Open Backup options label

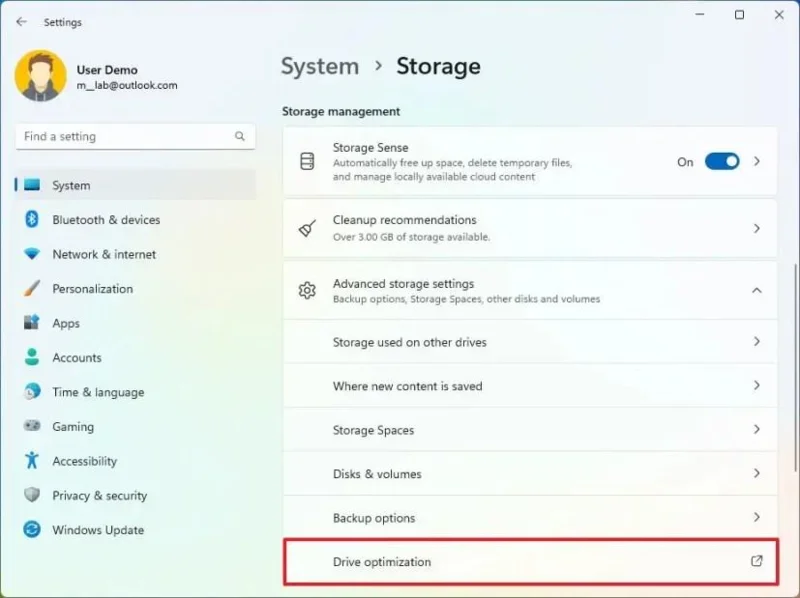pyautogui.click(x=374, y=518)
